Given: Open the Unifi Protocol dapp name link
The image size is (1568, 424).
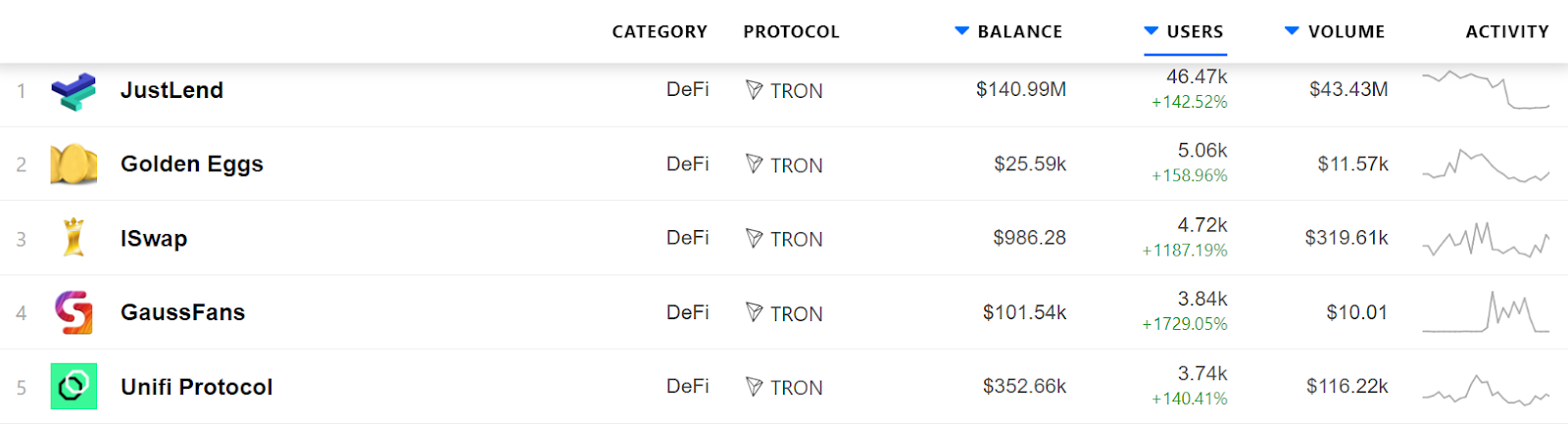Looking at the screenshot, I should pos(196,387).
